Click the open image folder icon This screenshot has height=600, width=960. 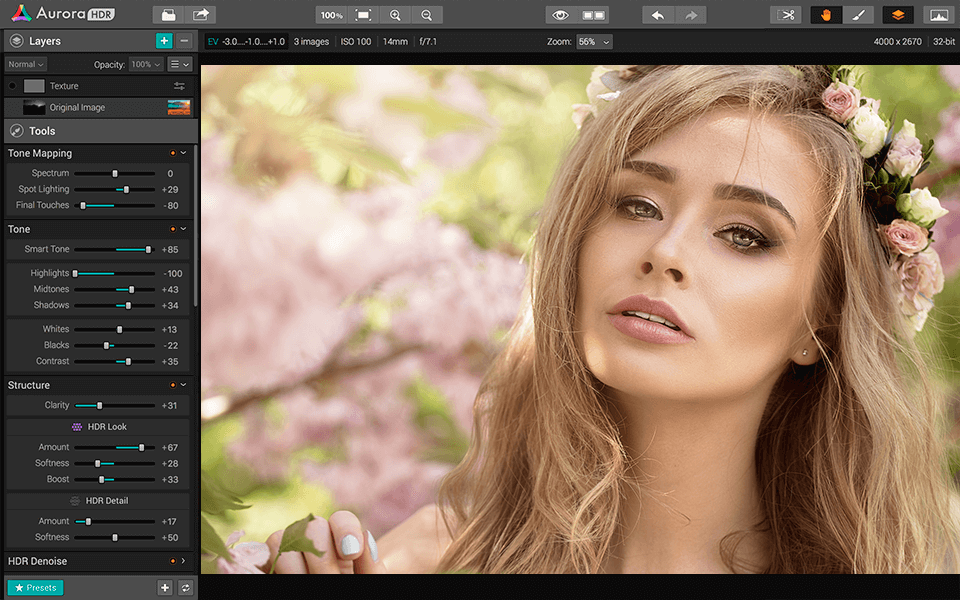tap(169, 15)
